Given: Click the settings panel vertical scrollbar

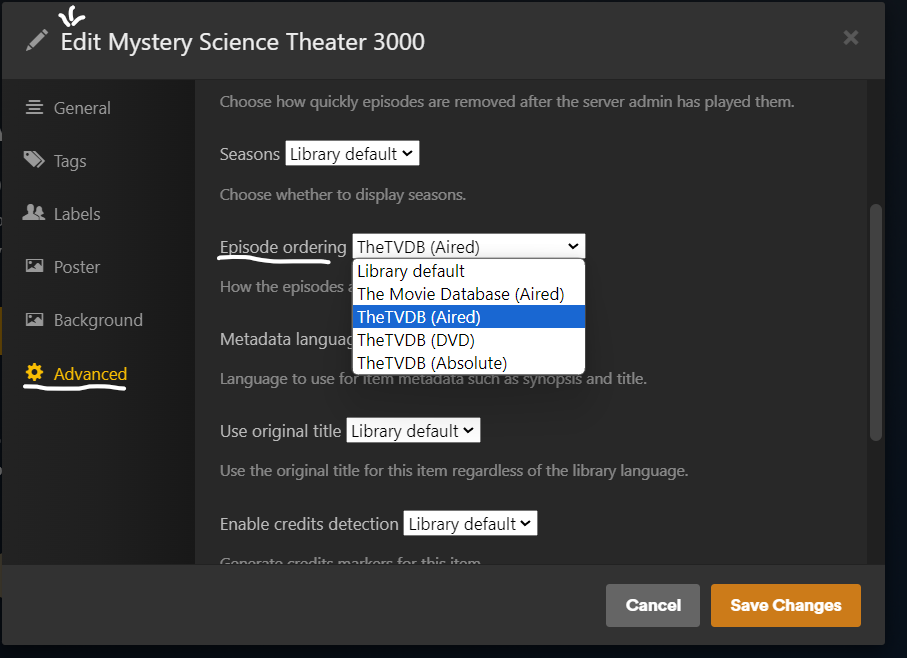Looking at the screenshot, I should coord(876,320).
